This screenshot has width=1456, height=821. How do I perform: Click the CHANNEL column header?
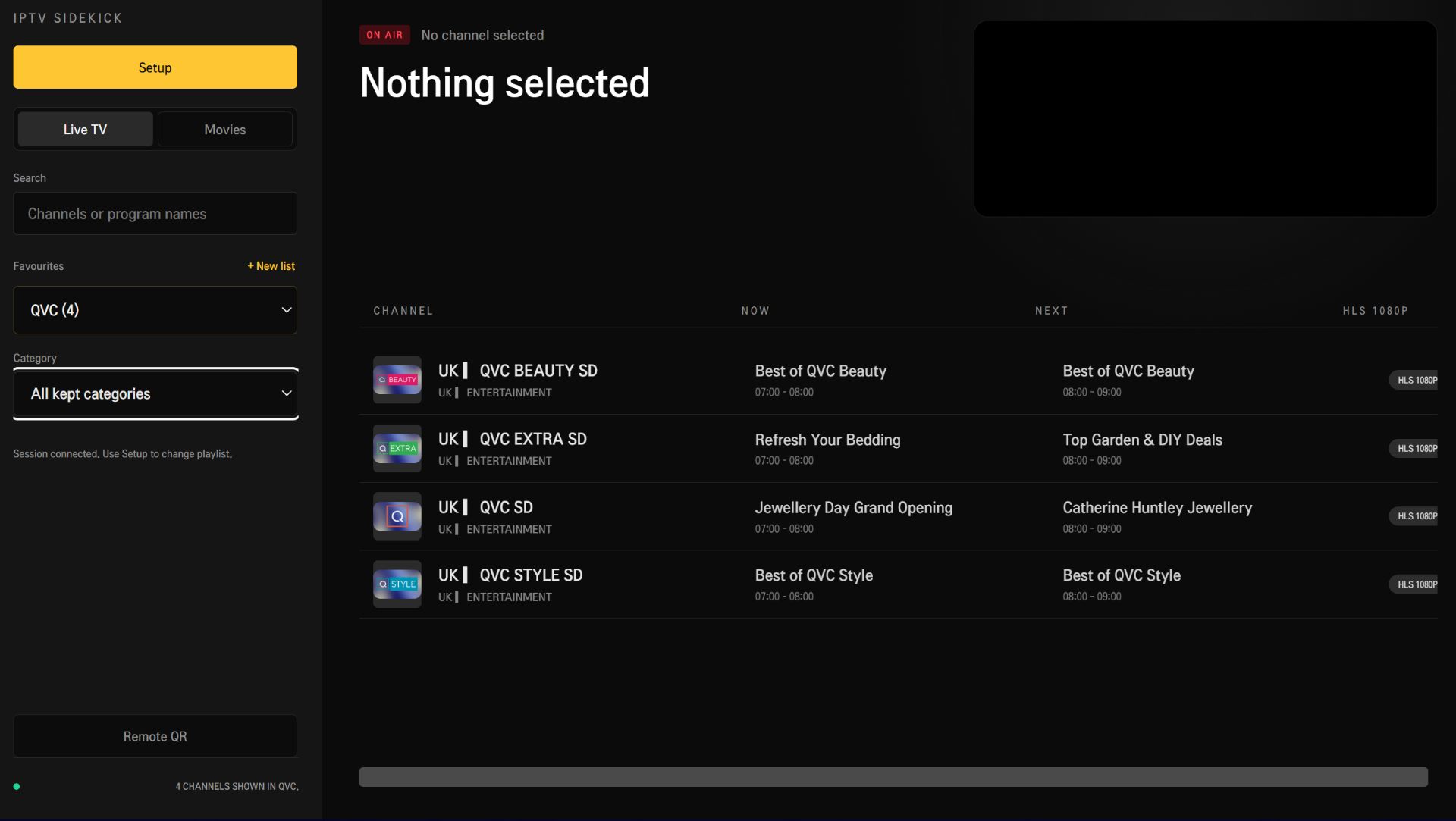point(403,311)
